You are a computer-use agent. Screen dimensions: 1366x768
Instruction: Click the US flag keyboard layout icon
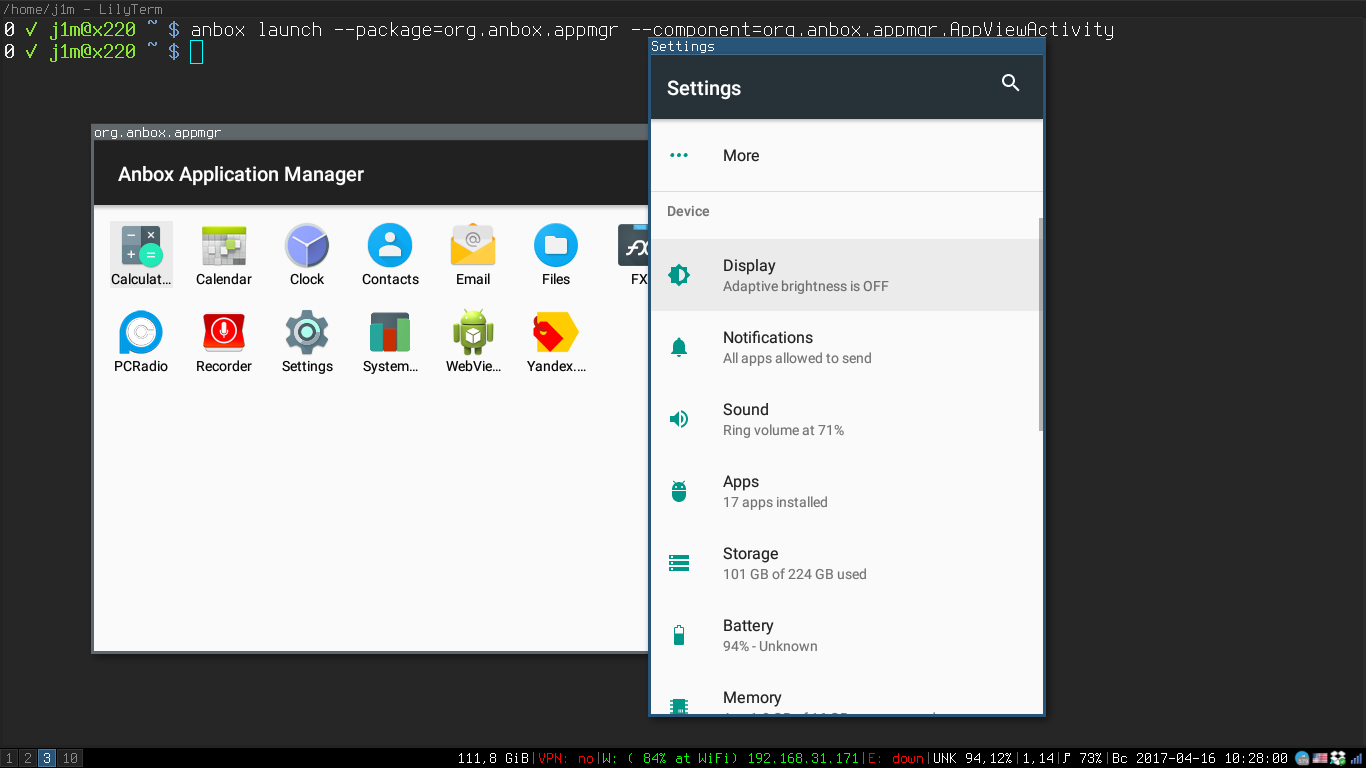[x=1320, y=758]
